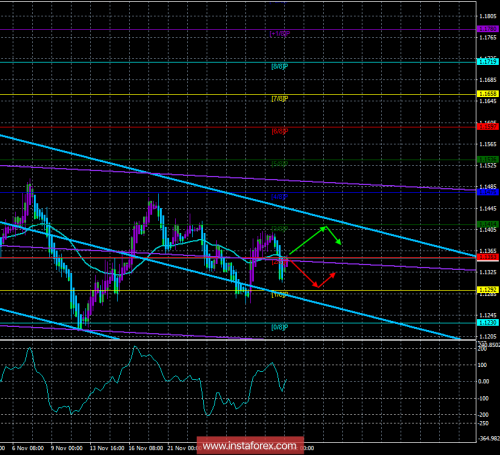
Task: Click the yellow 1.1658 price level tag
Action: 488,94
